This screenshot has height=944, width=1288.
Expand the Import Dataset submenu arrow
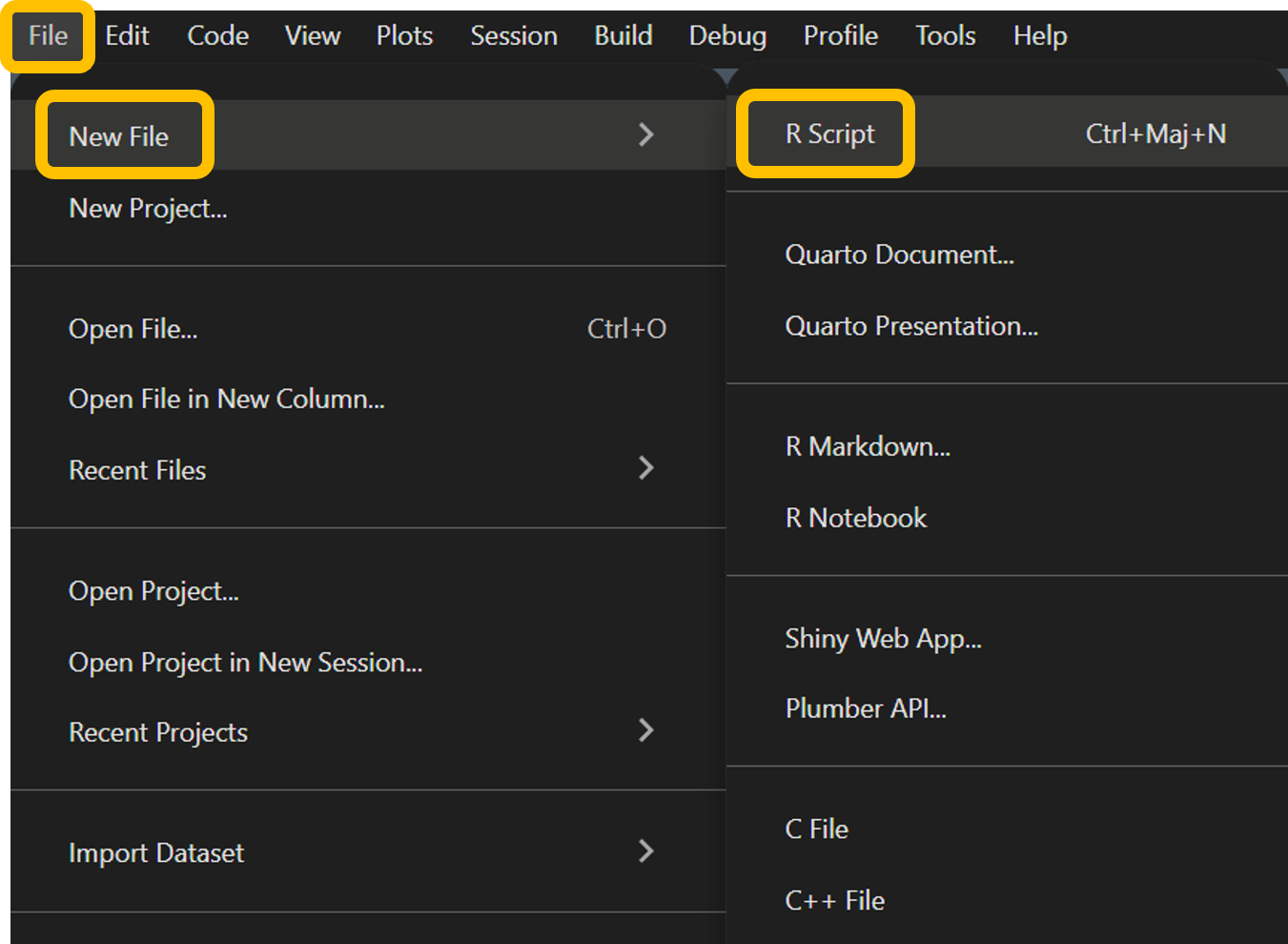(x=645, y=851)
